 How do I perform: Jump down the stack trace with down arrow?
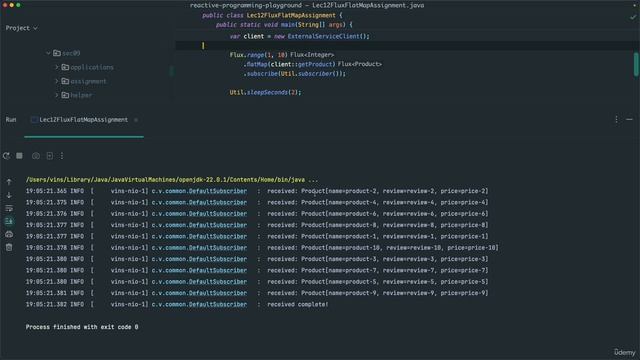(9, 196)
